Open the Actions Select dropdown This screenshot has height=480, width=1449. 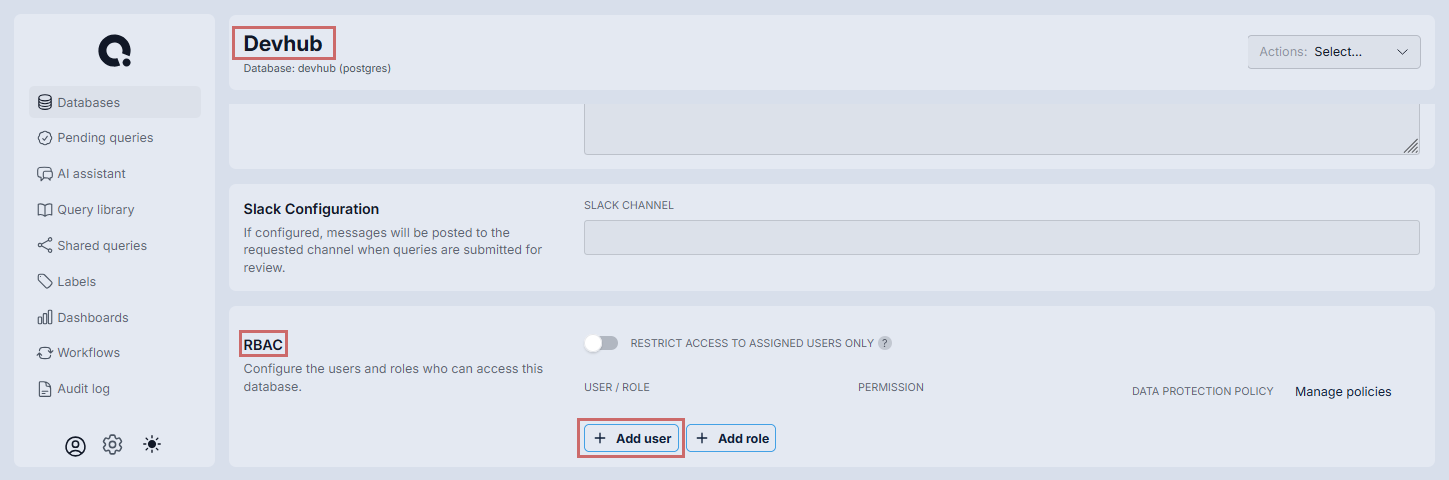[1334, 52]
